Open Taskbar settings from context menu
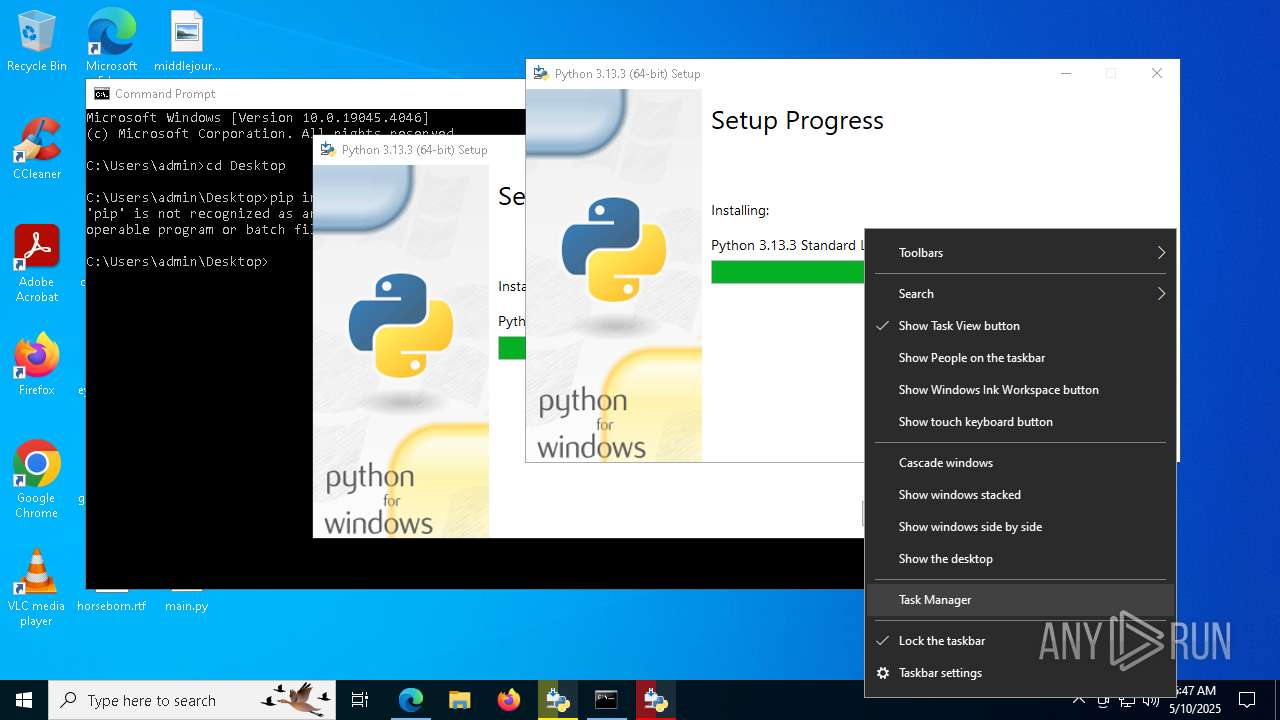1280x720 pixels. click(1020, 673)
